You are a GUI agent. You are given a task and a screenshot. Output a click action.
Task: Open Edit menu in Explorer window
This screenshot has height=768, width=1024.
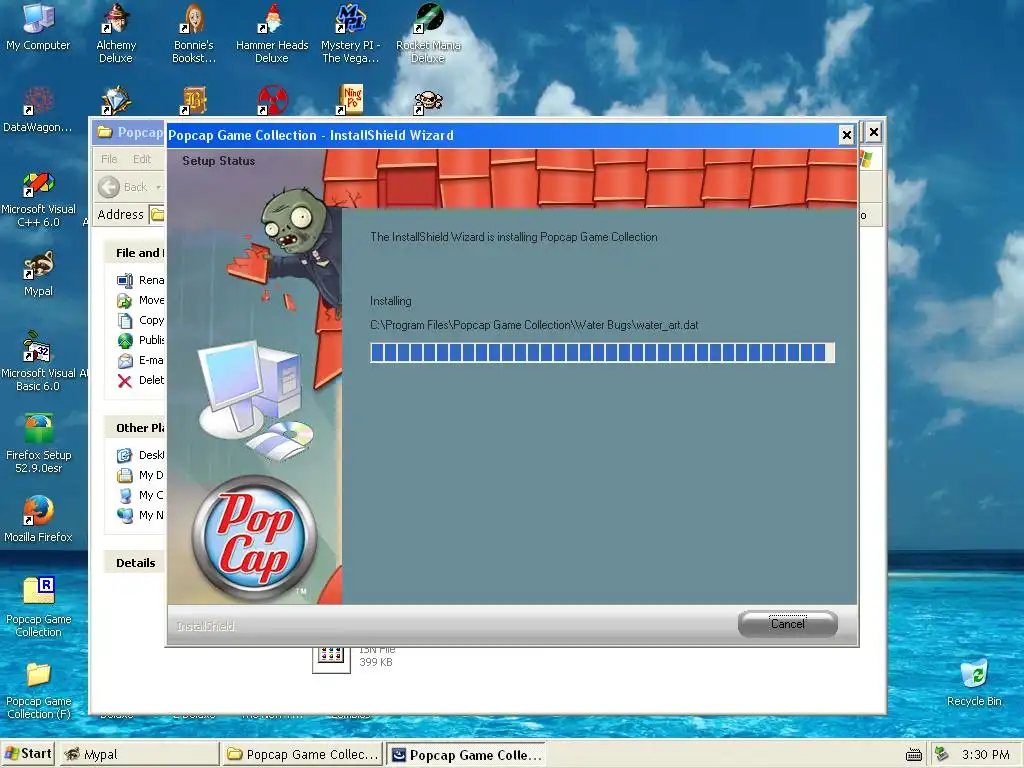point(142,159)
